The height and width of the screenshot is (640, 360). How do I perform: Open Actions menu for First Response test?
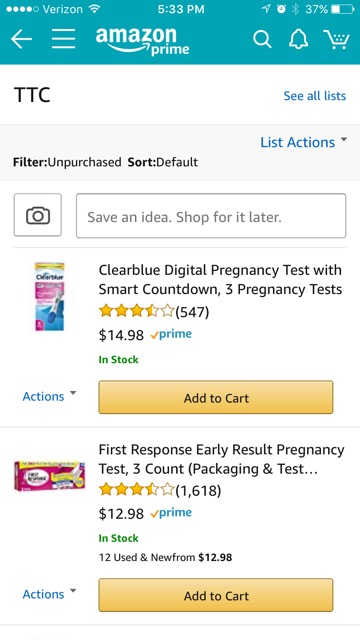[x=49, y=594]
